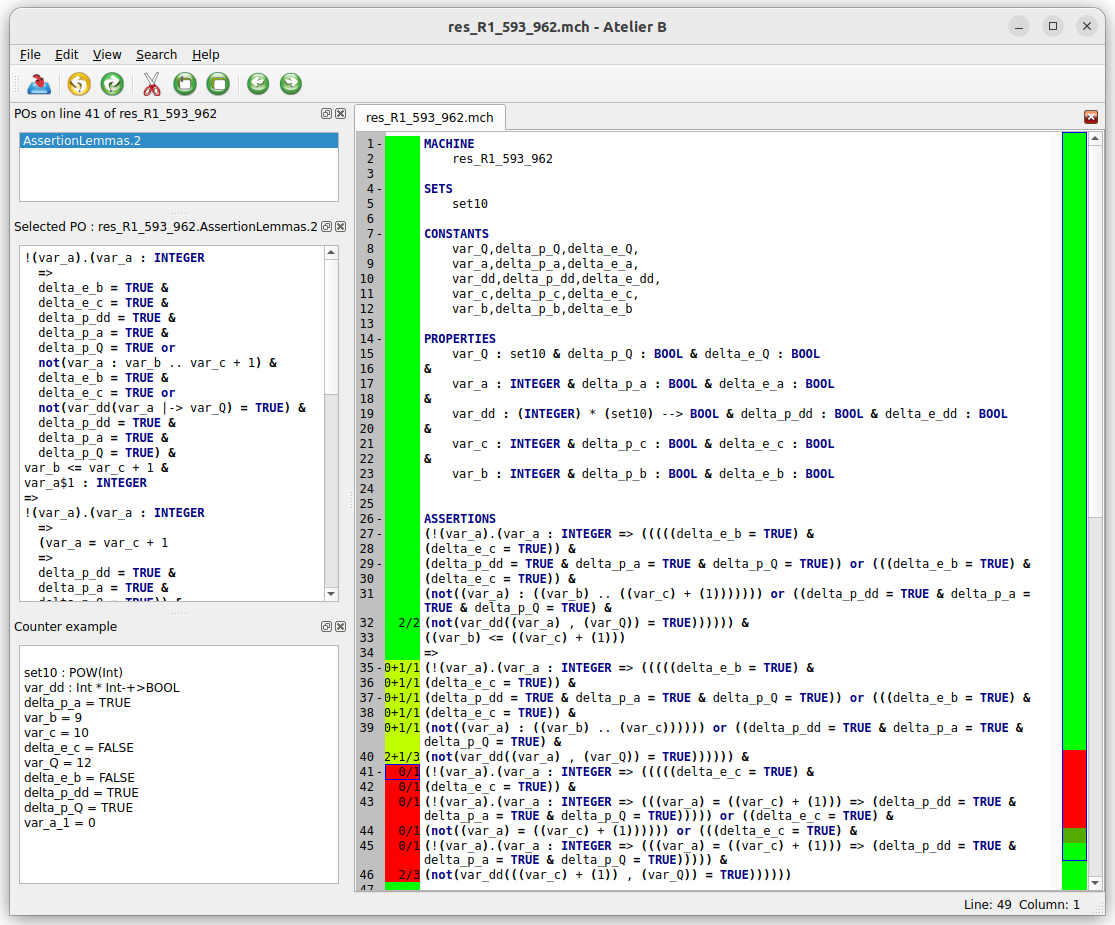Click 'var_Q = 12' in Counter example

58,763
